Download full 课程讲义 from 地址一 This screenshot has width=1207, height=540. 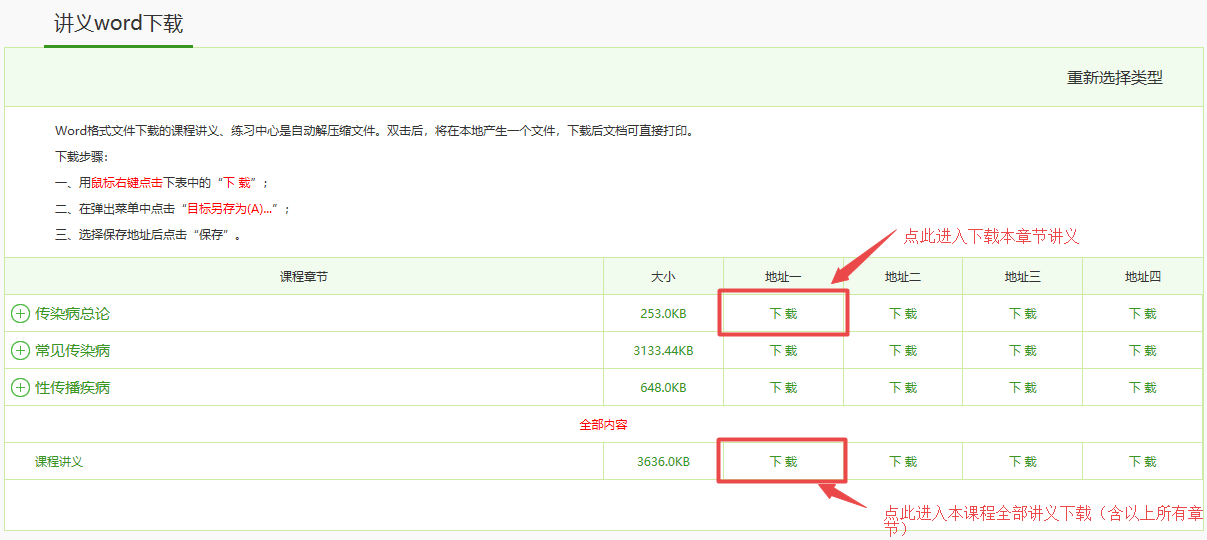click(783, 462)
